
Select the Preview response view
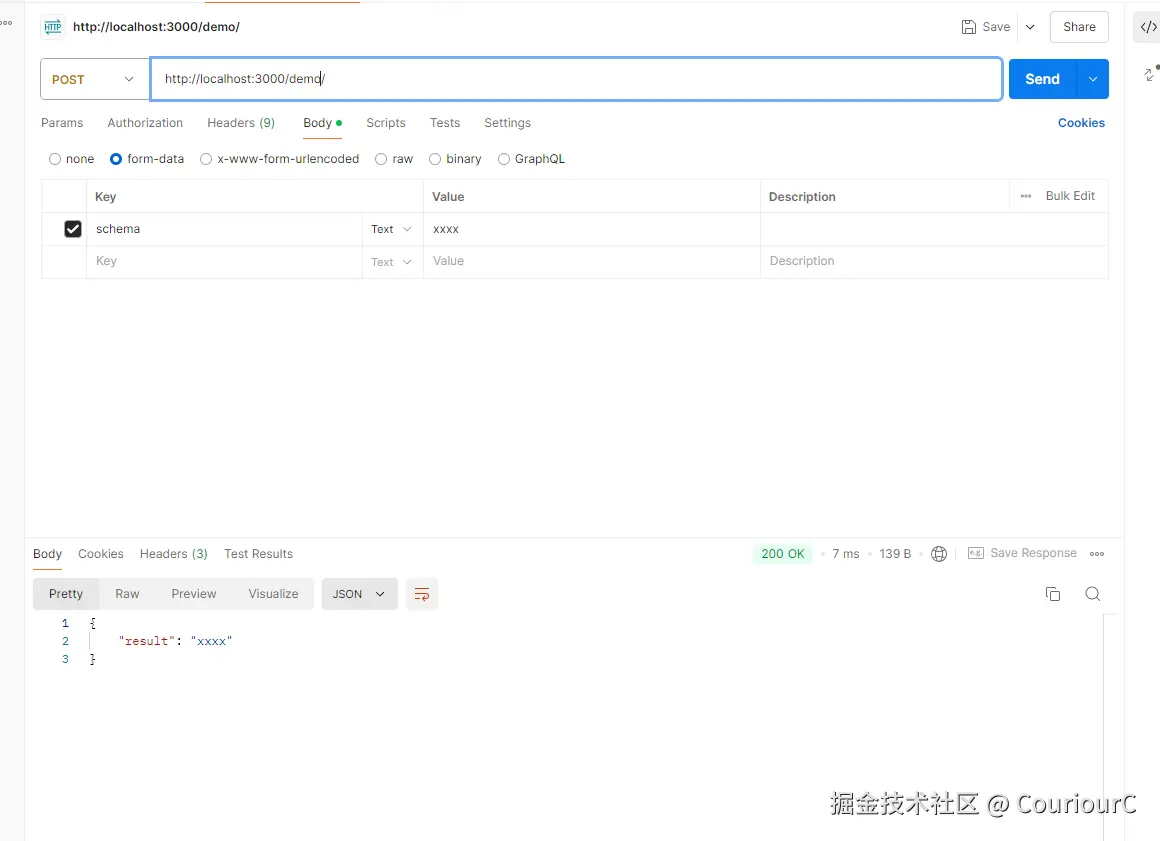click(194, 594)
